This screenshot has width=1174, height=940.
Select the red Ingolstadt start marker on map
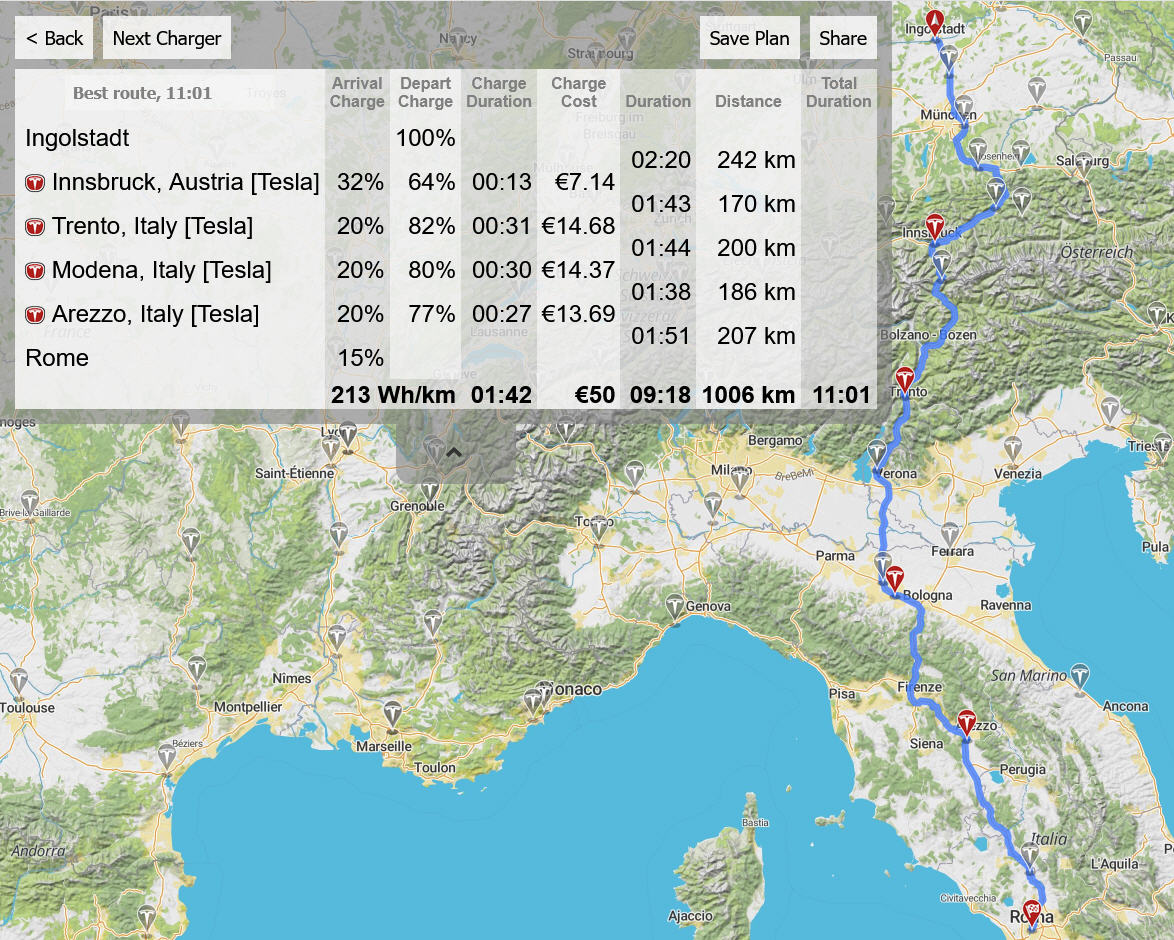(x=934, y=22)
